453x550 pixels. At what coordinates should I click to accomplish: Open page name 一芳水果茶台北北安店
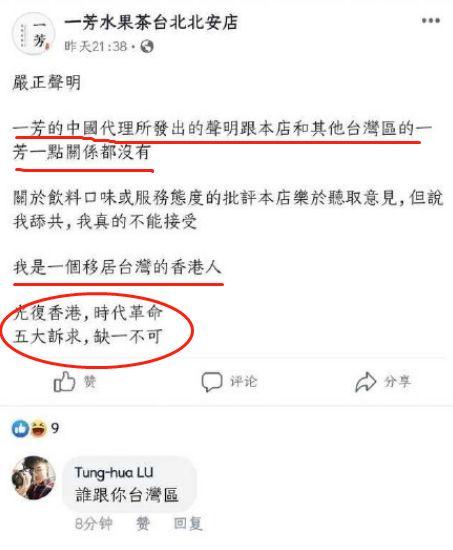point(151,23)
